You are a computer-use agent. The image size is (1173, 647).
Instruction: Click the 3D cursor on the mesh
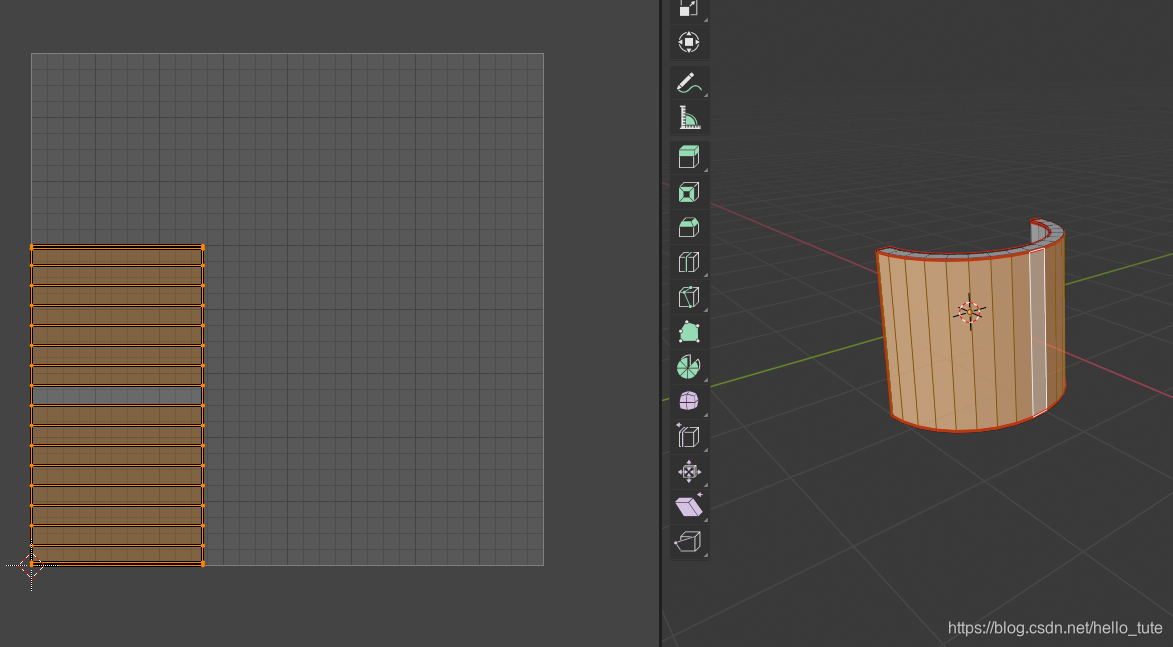point(970,311)
